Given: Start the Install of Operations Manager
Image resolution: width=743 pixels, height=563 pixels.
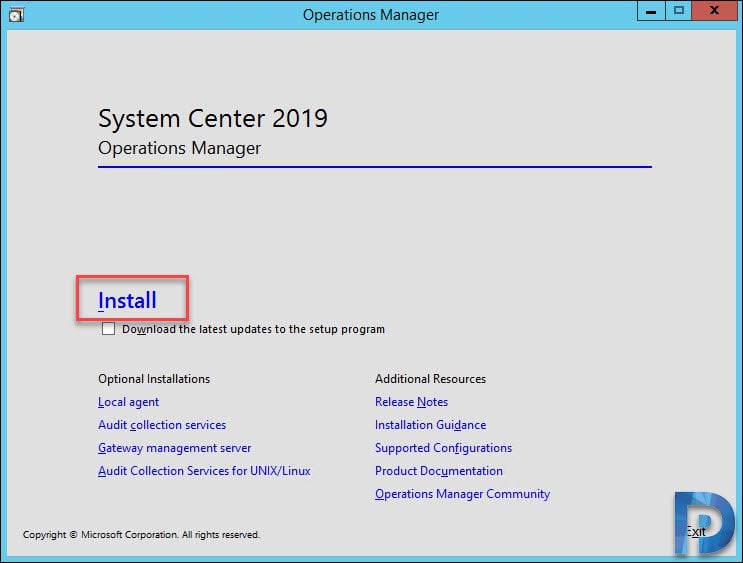Looking at the screenshot, I should click(127, 300).
